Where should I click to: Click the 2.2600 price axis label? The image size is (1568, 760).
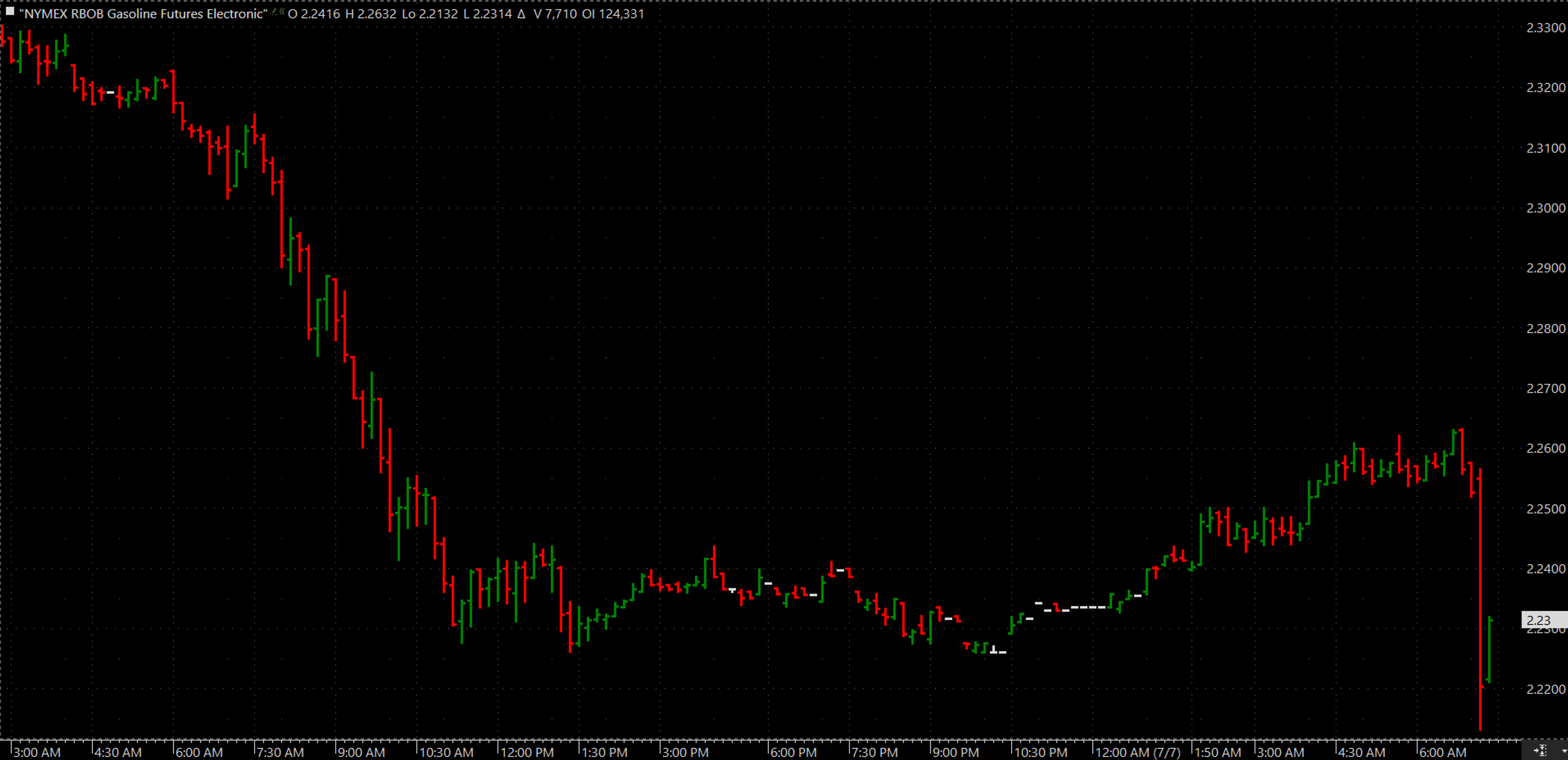pos(1546,448)
